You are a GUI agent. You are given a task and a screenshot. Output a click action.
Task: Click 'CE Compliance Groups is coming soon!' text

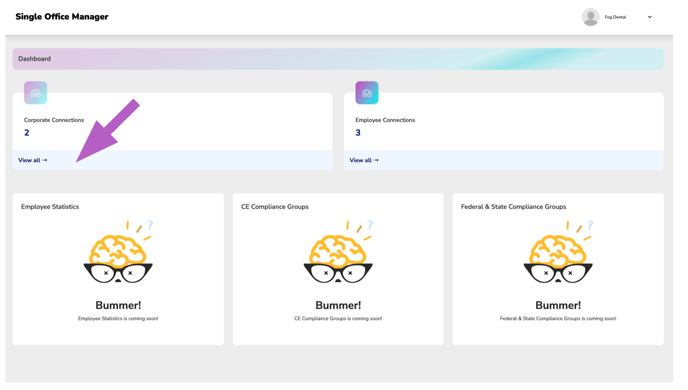[338, 318]
